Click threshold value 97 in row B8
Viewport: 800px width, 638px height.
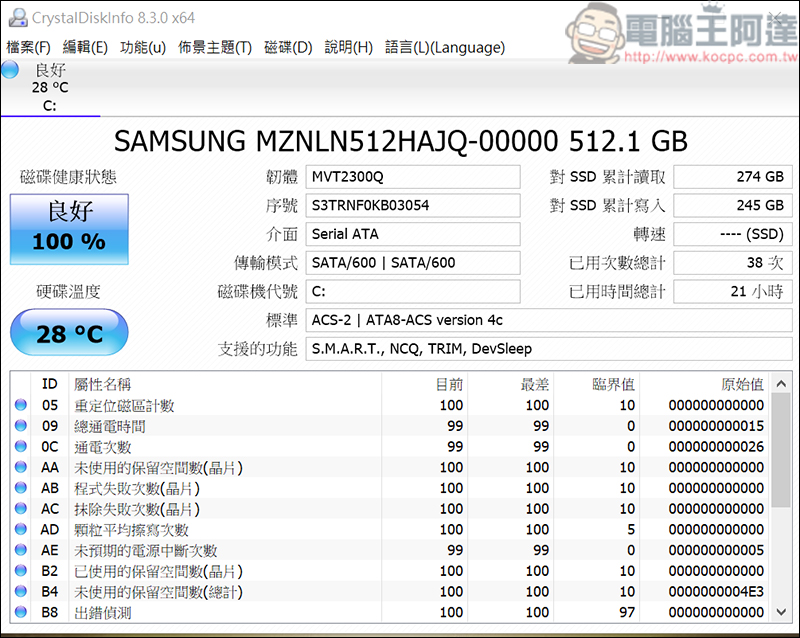click(x=627, y=612)
